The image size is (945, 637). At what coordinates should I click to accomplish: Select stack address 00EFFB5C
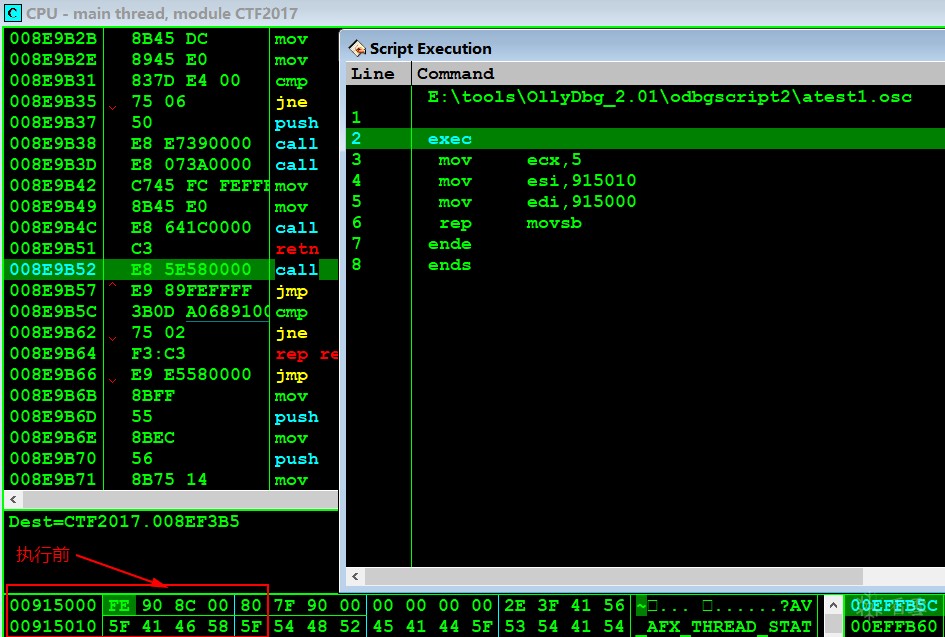point(894,605)
